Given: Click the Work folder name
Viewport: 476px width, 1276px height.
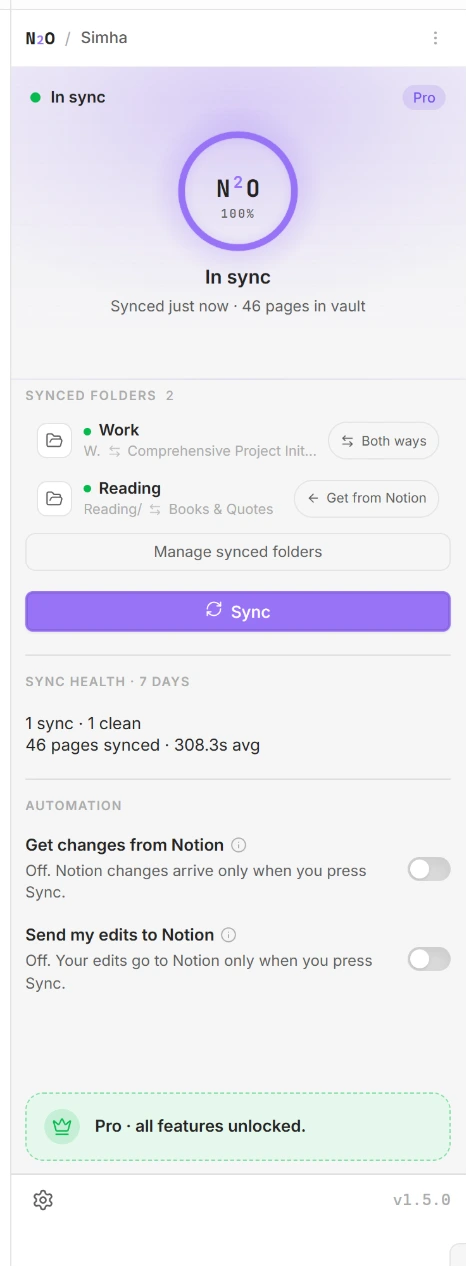Looking at the screenshot, I should pos(119,430).
